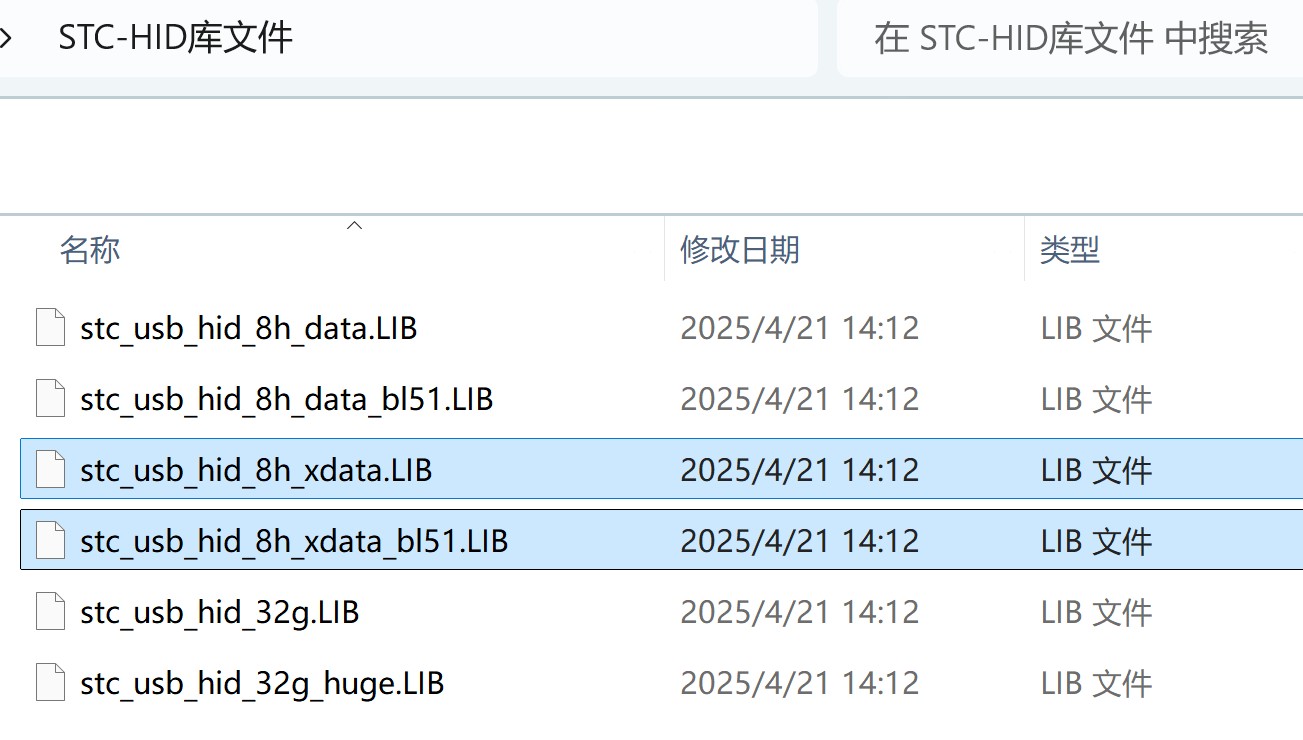This screenshot has width=1303, height=740.
Task: Click LIB 文件 type of stc_usb_hid_8h_xdata_bl51.LIB
Action: tap(1096, 541)
